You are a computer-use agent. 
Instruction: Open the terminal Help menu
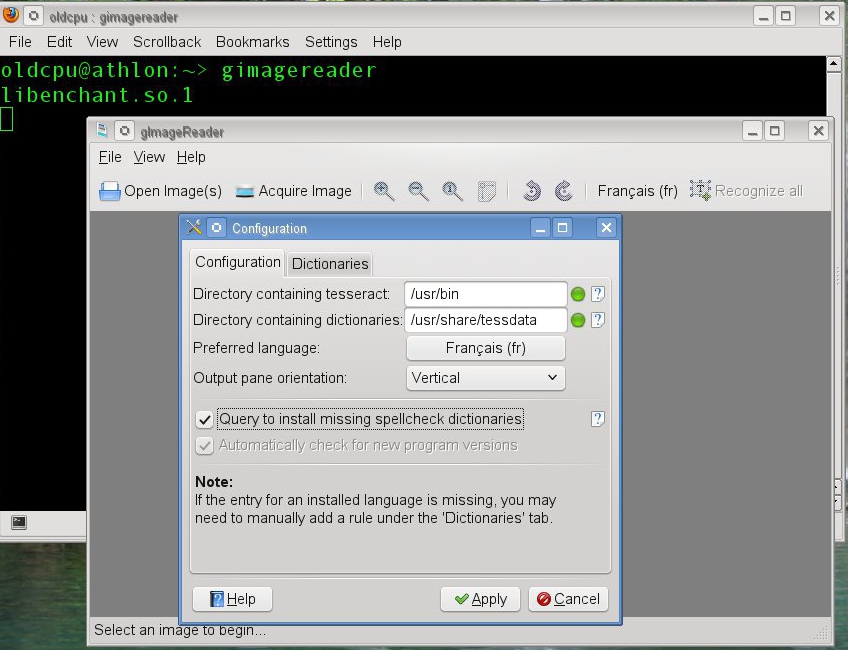pyautogui.click(x=387, y=42)
